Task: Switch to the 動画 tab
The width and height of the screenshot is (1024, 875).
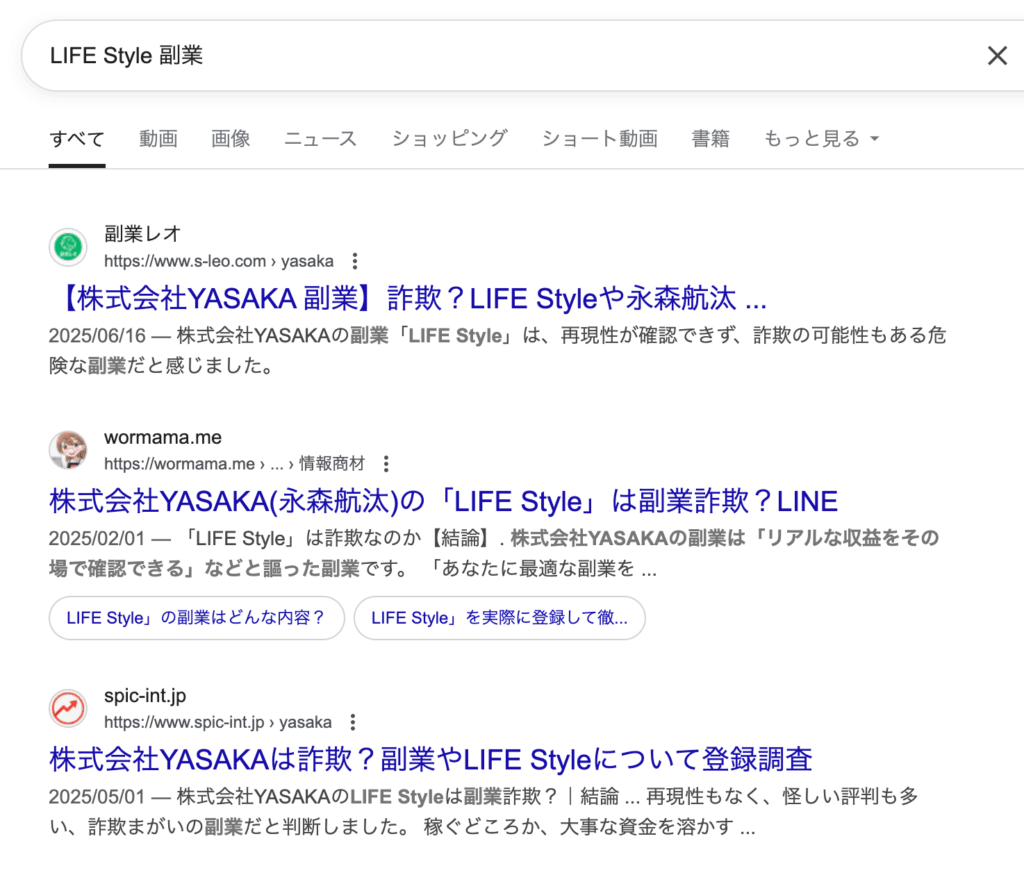Action: coord(158,138)
